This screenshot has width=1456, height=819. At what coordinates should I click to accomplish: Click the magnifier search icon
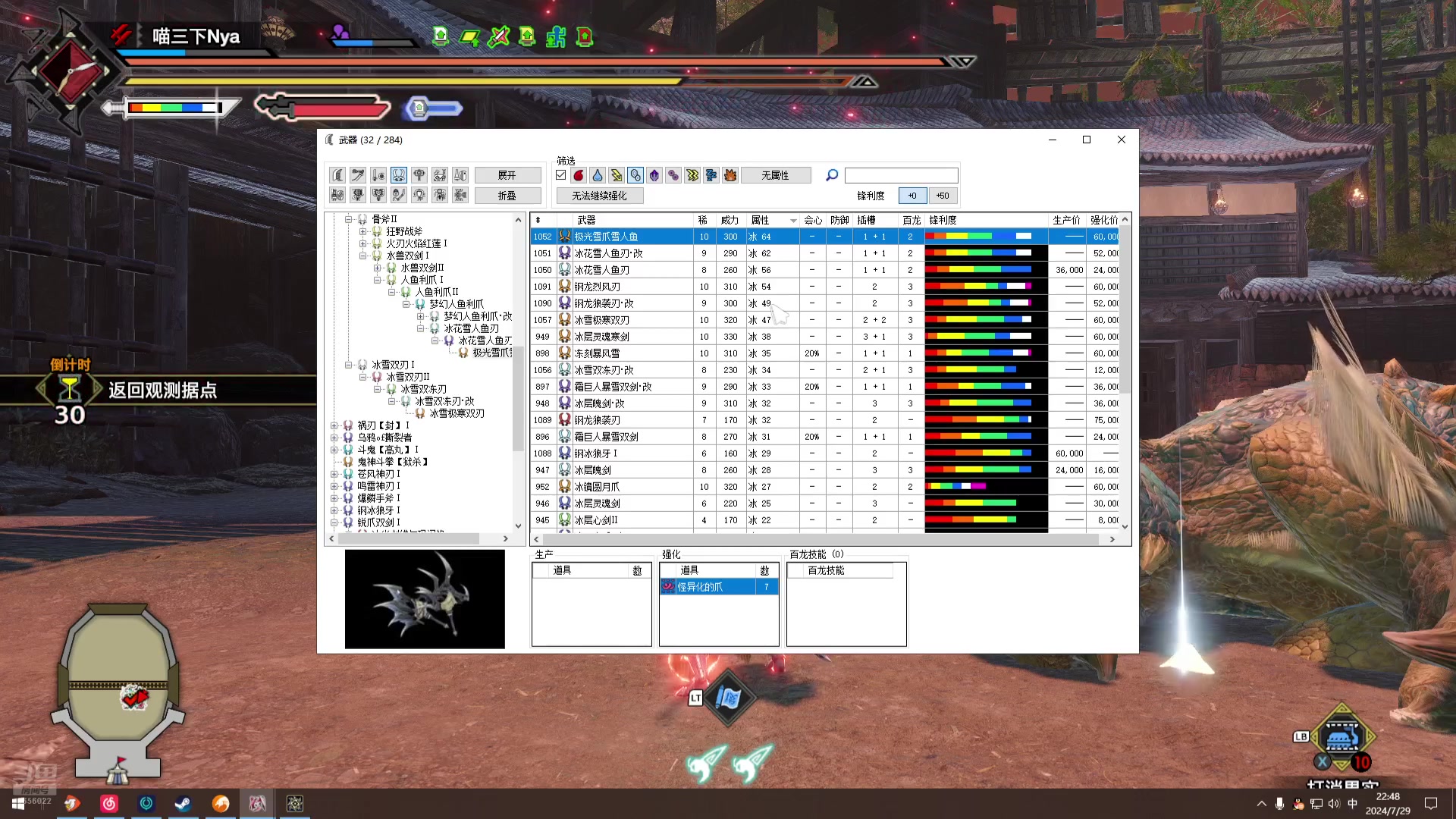pyautogui.click(x=832, y=175)
